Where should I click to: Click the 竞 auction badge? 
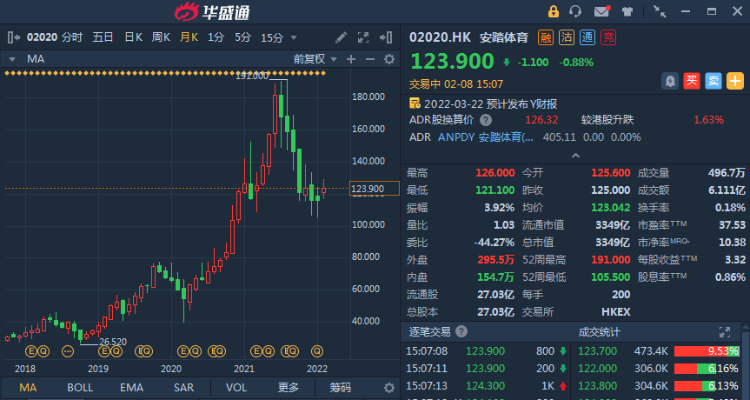pos(608,37)
